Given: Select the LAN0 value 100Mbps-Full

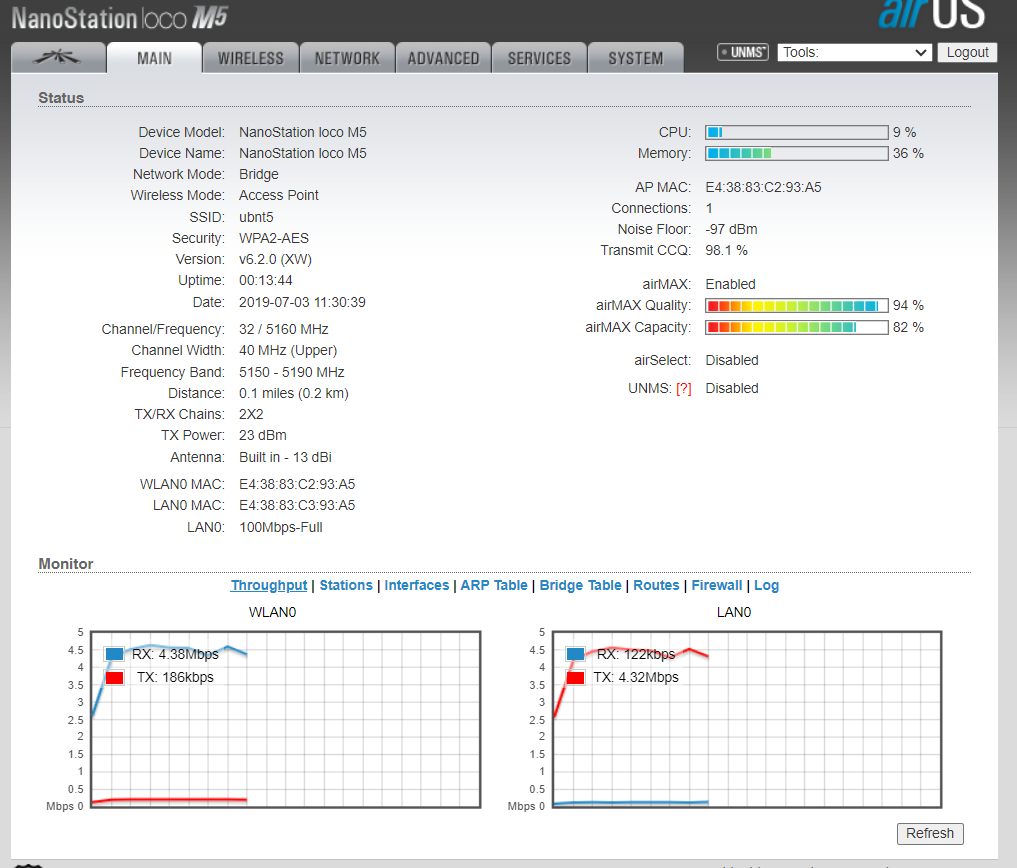Looking at the screenshot, I should click(281, 527).
